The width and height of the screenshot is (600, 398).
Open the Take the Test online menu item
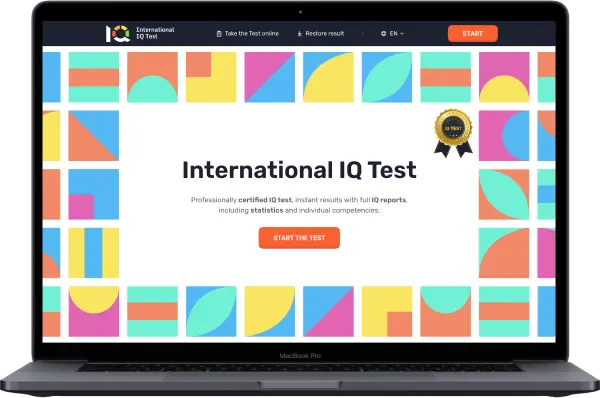click(x=248, y=34)
